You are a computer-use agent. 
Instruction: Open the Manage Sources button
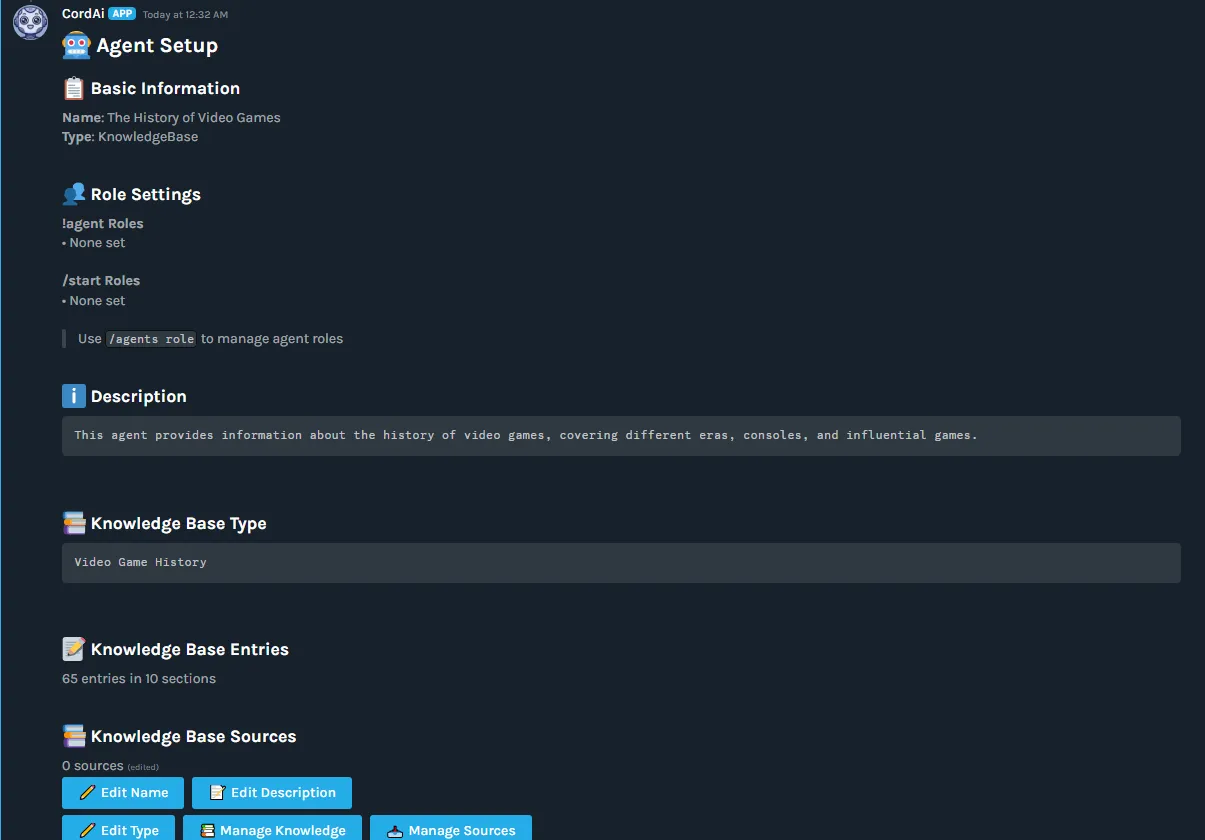point(451,830)
